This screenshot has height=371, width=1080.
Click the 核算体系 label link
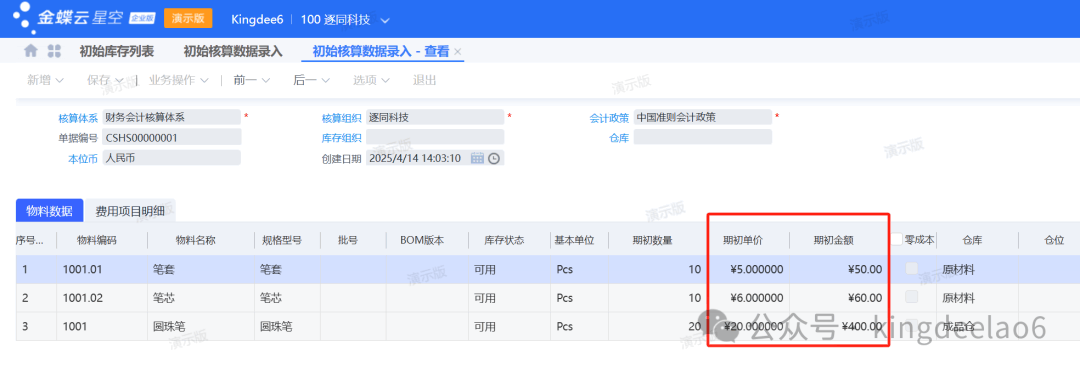[79, 118]
